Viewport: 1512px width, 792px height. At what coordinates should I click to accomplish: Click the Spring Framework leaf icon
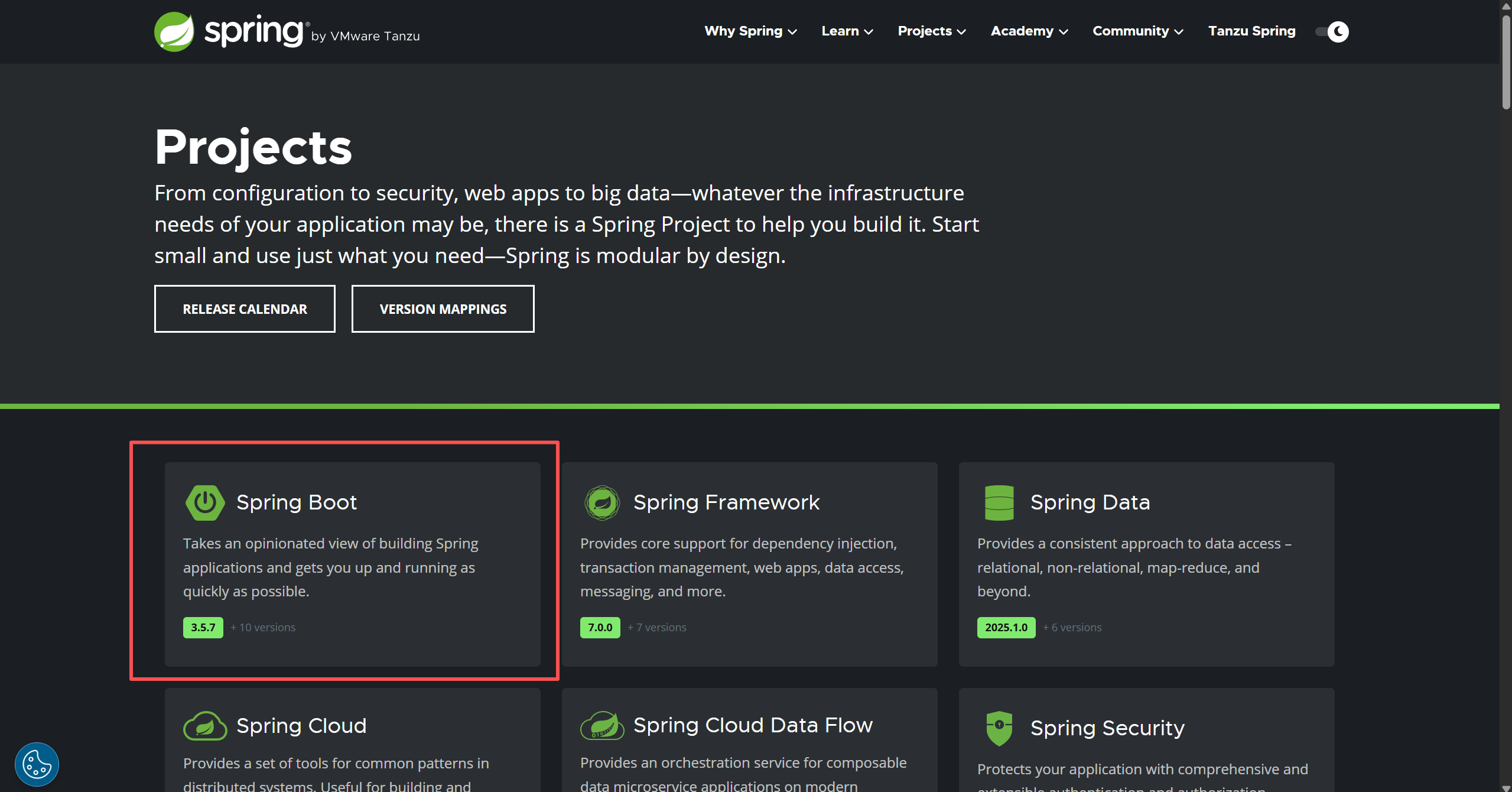point(601,503)
